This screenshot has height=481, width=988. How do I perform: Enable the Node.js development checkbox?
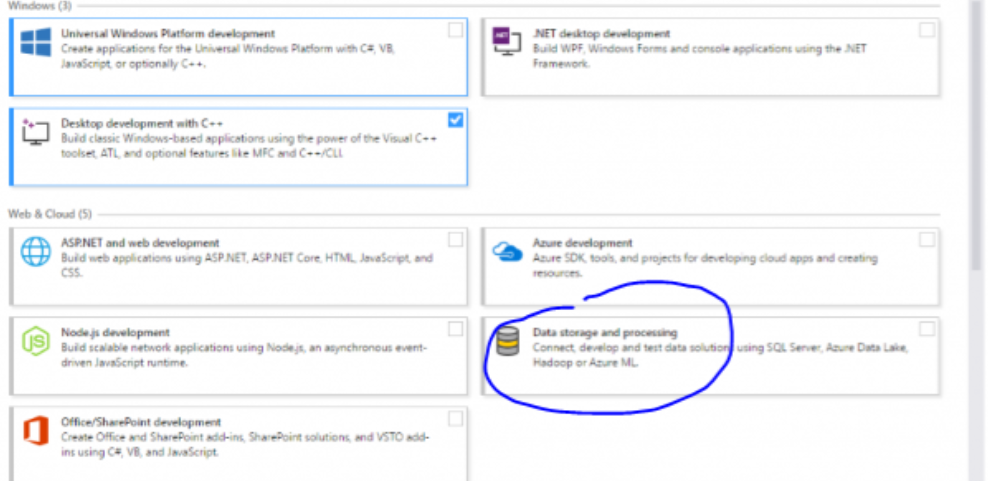pos(455,329)
